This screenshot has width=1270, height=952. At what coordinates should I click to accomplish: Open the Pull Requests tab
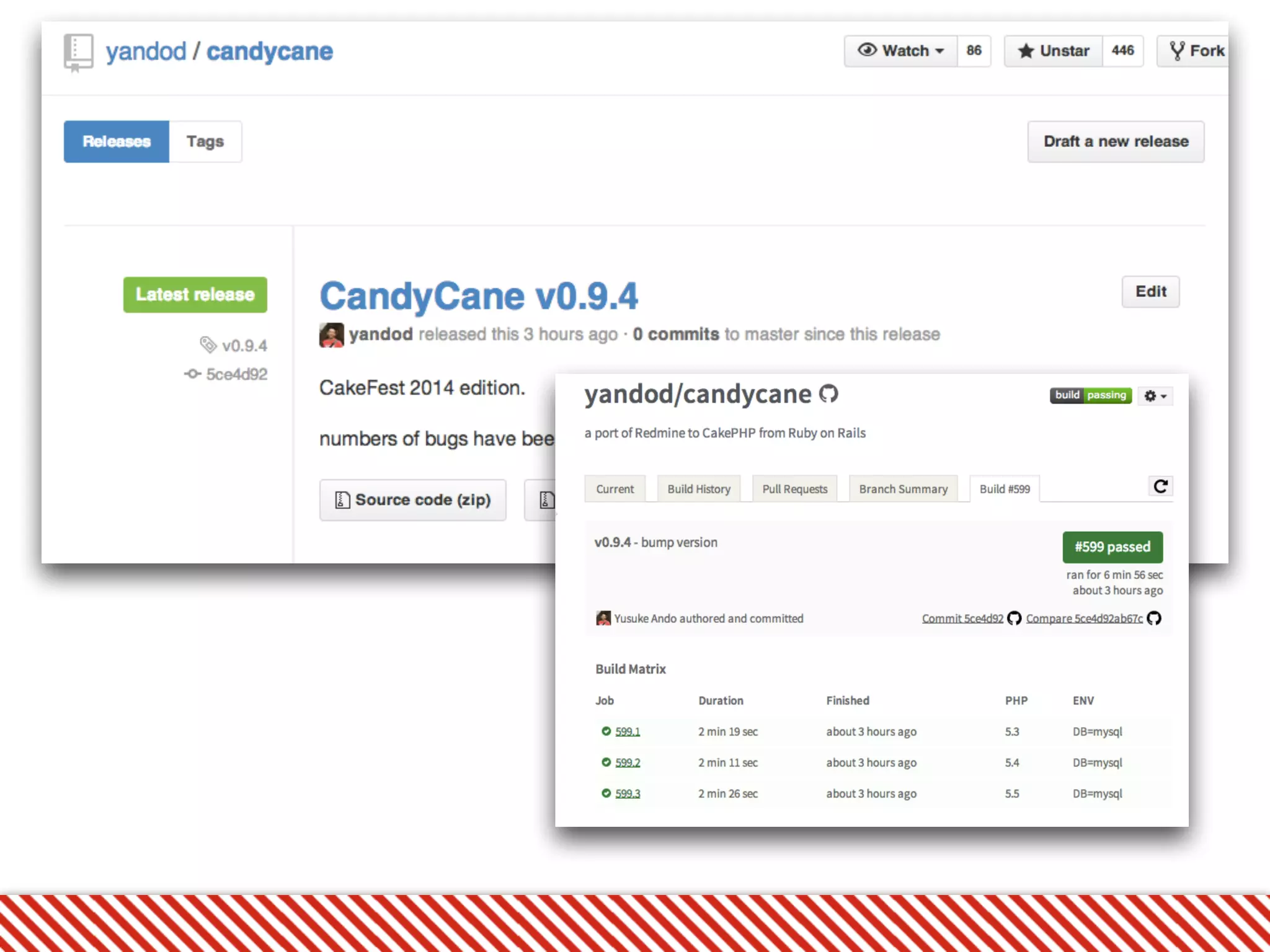pyautogui.click(x=794, y=489)
